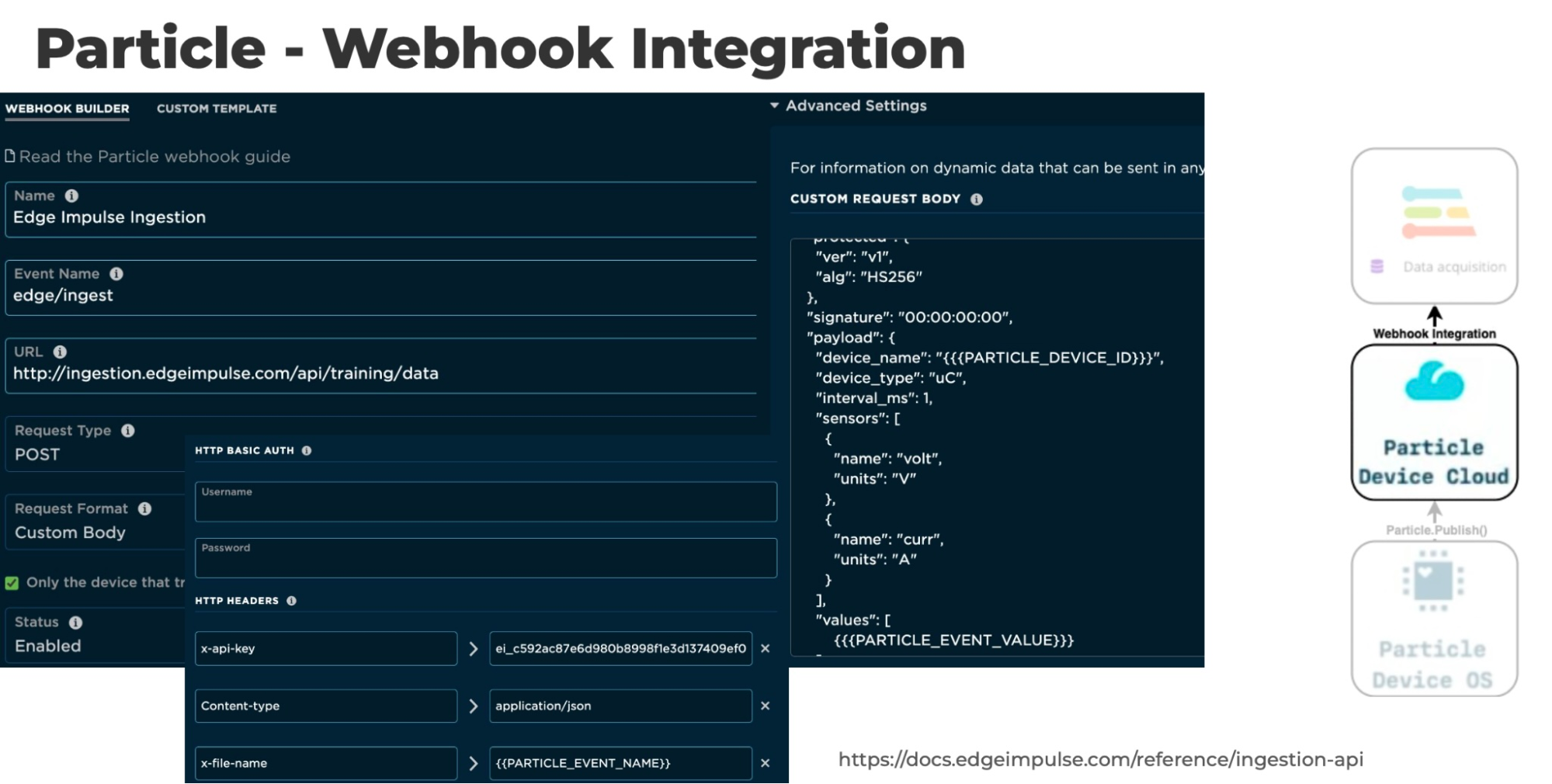Click the Content-type header name field
This screenshot has height=784, width=1552.
326,706
